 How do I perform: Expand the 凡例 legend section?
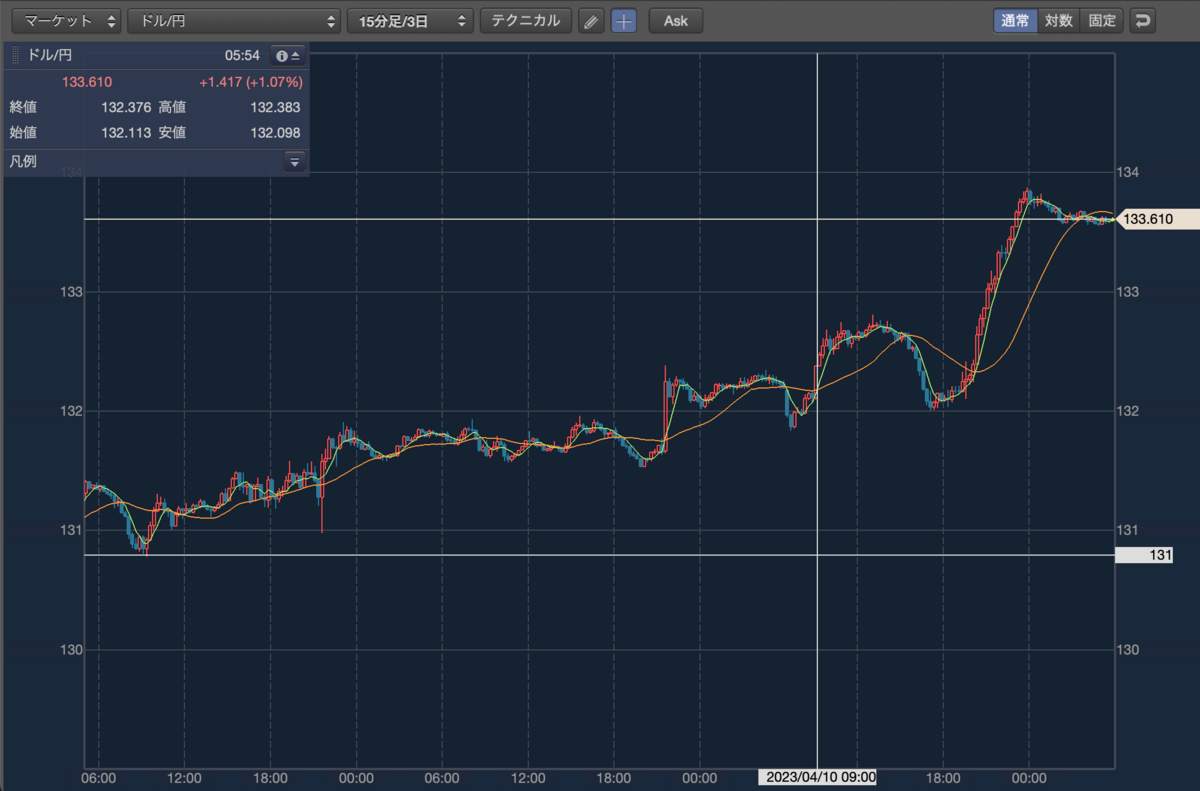294,161
